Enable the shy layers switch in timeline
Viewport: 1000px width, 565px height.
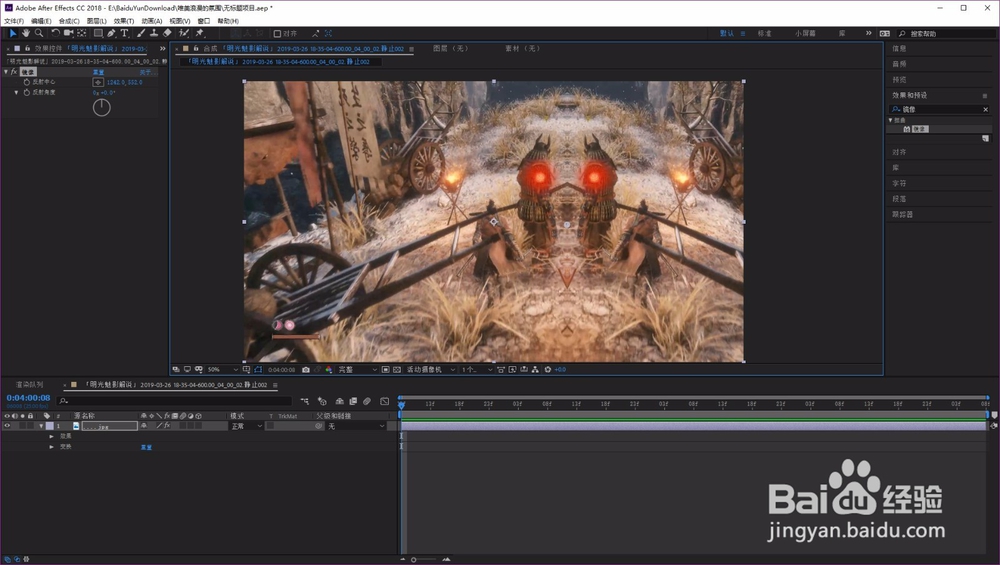tap(339, 401)
